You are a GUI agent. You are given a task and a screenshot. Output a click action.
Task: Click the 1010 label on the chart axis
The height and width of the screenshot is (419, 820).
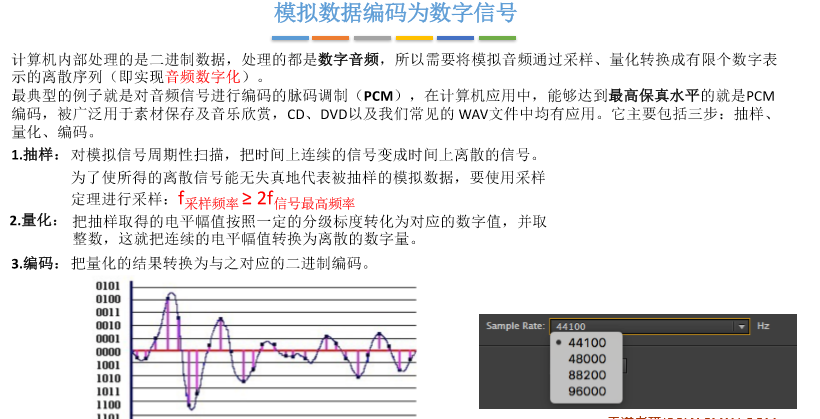pyautogui.click(x=108, y=378)
